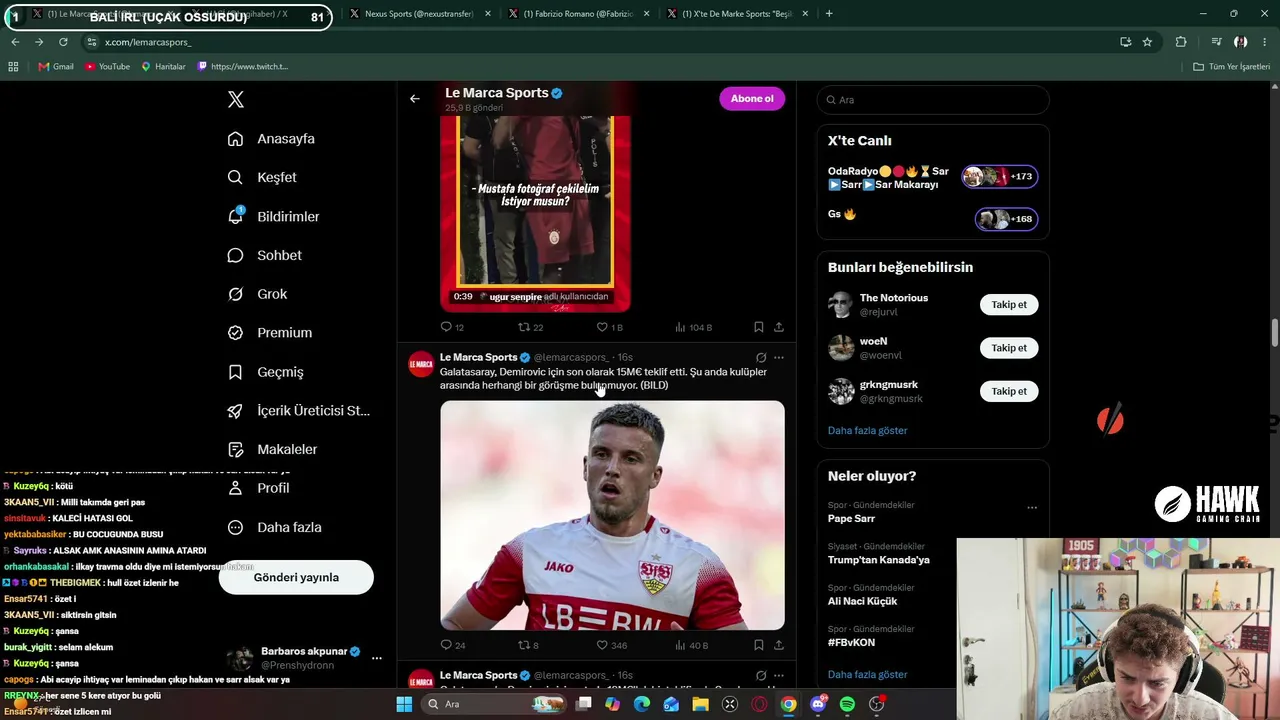Screen dimensions: 1280x720
Task: Go back with the profile header arrow
Action: (x=415, y=99)
